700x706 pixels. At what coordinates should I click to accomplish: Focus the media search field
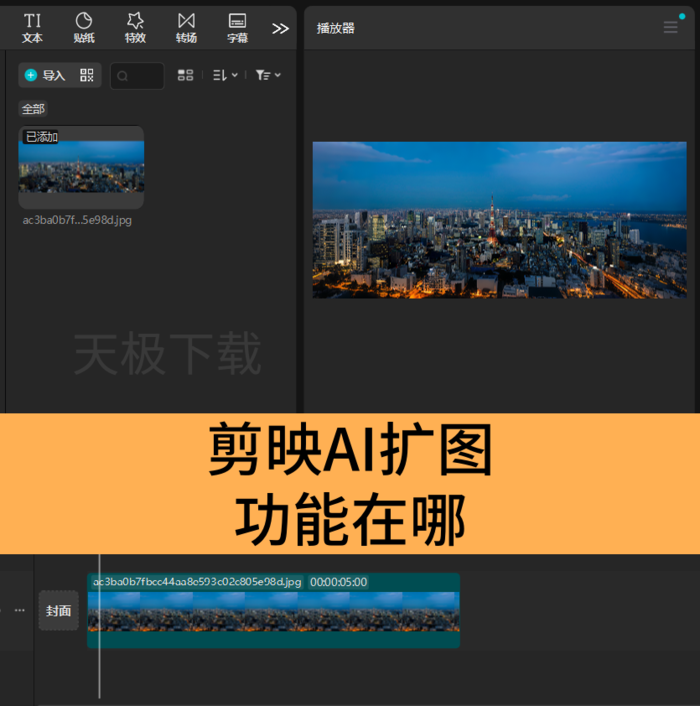point(137,76)
